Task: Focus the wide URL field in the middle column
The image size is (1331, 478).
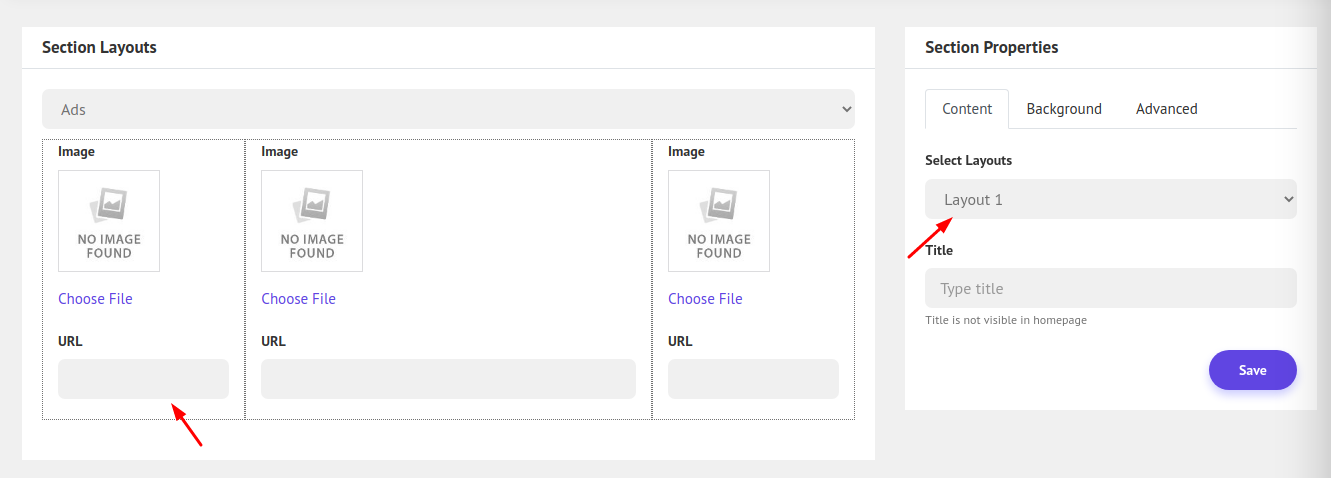Action: pyautogui.click(x=448, y=379)
